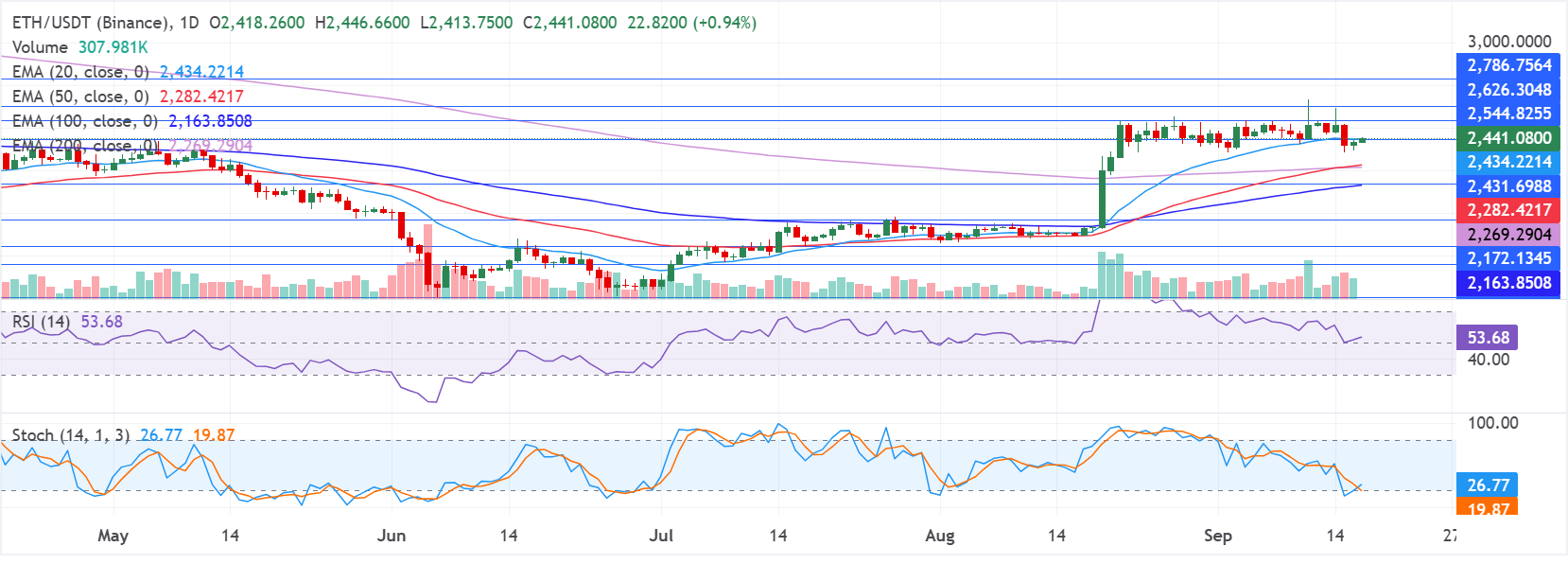Click the Volume 307.981K legend

point(79,46)
